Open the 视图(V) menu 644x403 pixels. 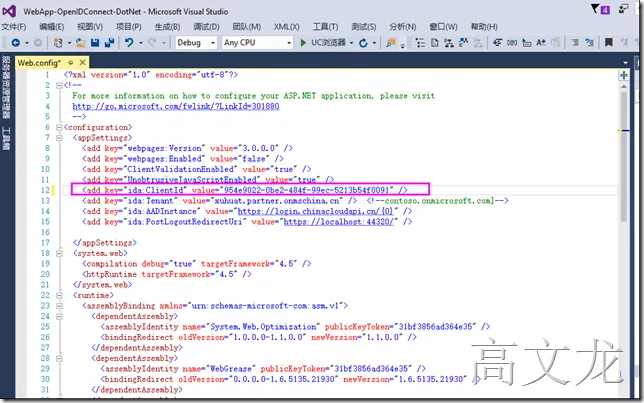point(90,27)
